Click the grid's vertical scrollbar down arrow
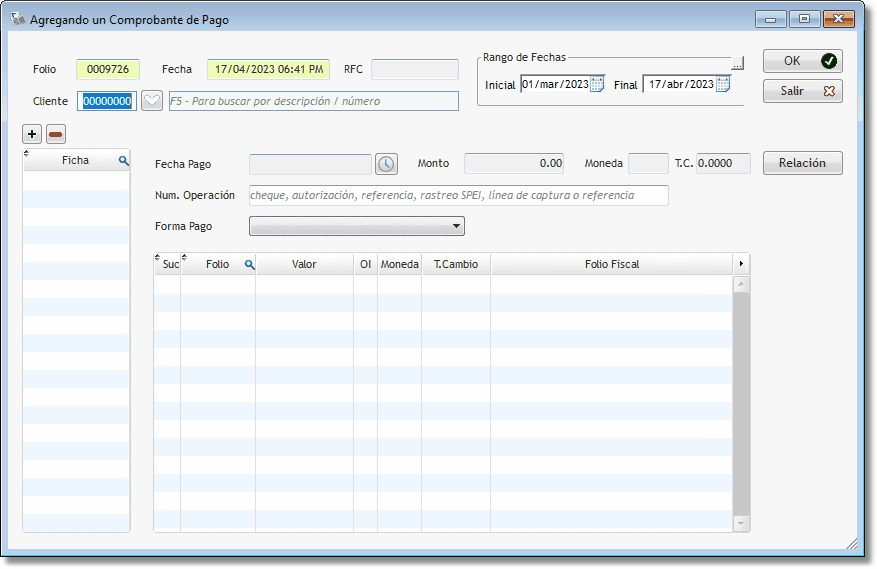 click(741, 523)
